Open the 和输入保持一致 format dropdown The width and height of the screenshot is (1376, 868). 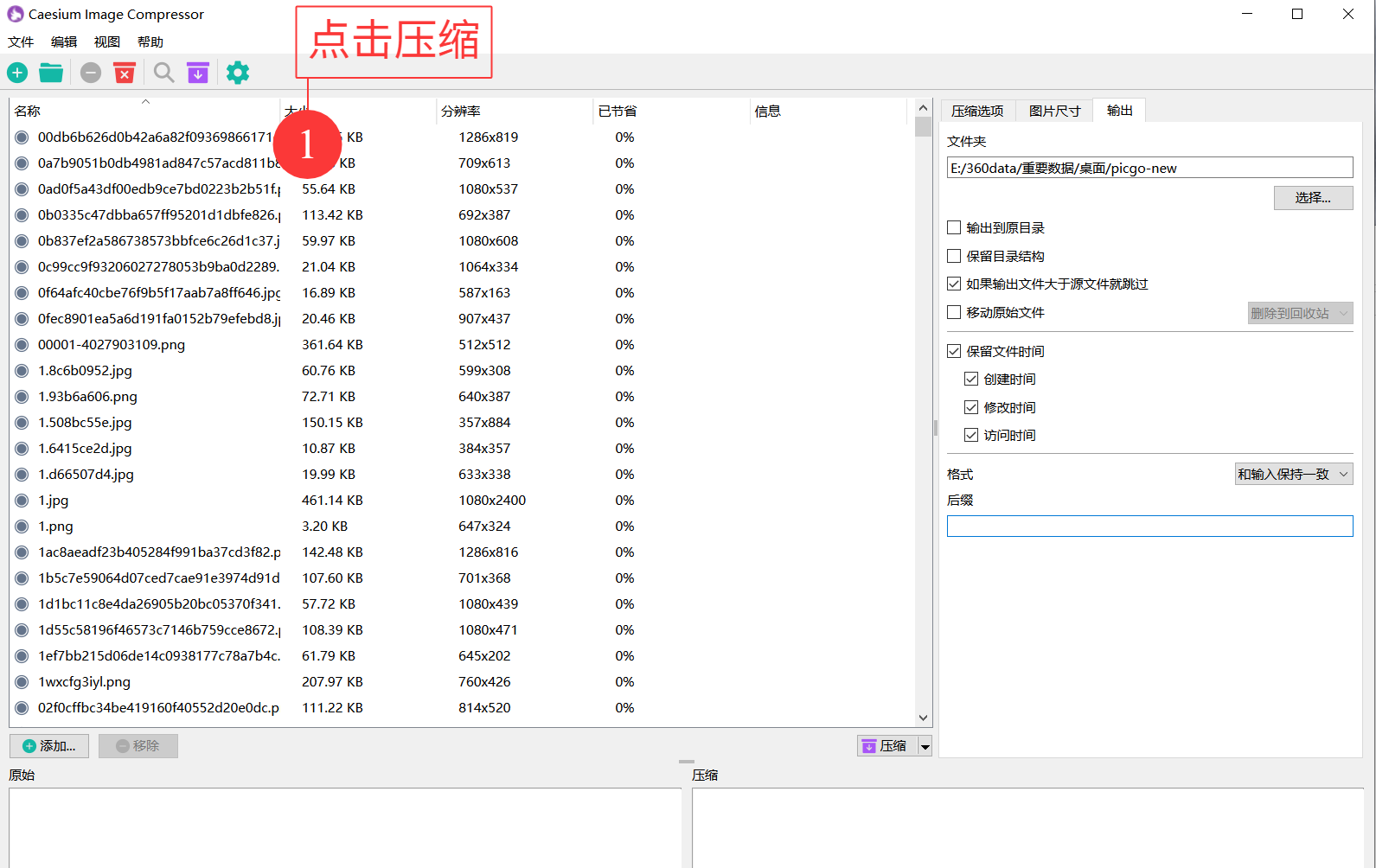1294,475
